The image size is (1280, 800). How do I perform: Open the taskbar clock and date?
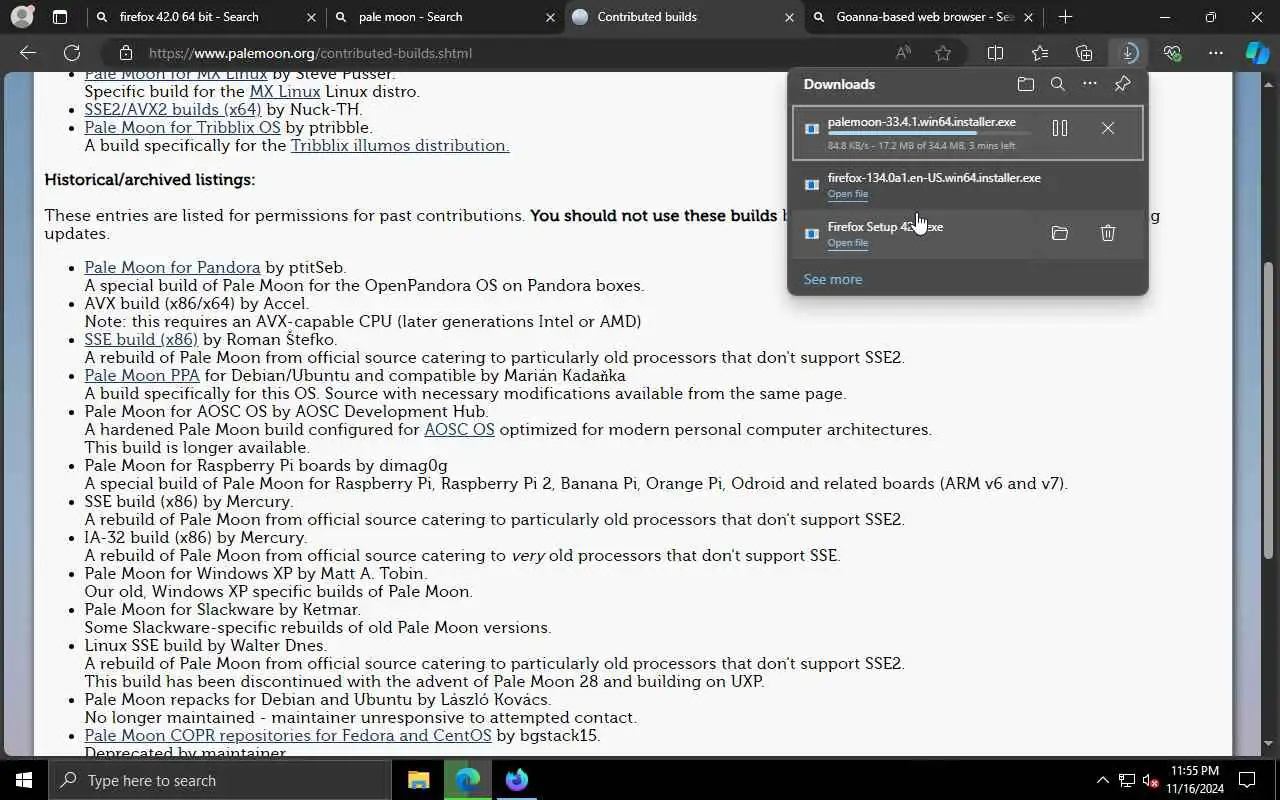(x=1194, y=780)
